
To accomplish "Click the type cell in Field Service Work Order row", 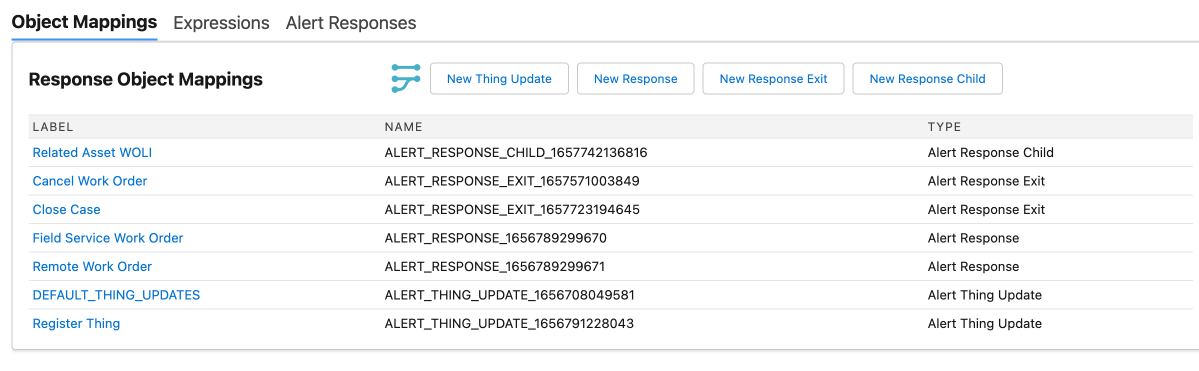I will (x=973, y=238).
